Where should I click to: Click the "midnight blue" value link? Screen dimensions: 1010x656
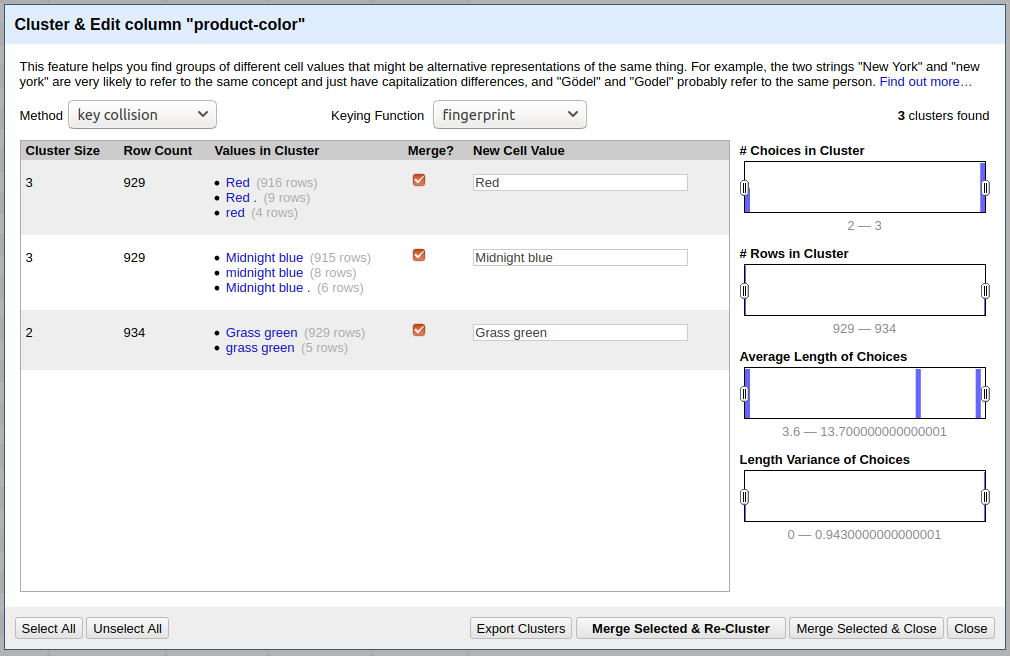pos(264,272)
